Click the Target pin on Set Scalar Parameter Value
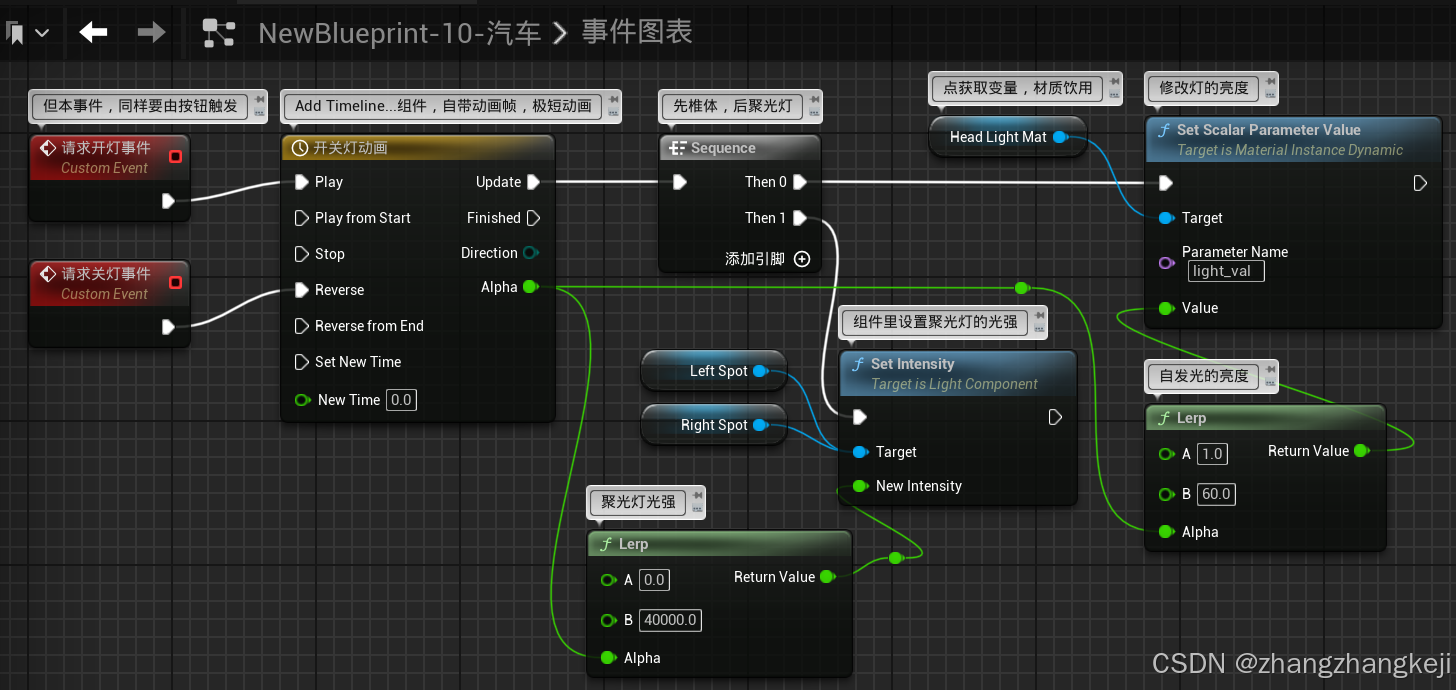Screen dimensions: 1456x690 (1166, 218)
